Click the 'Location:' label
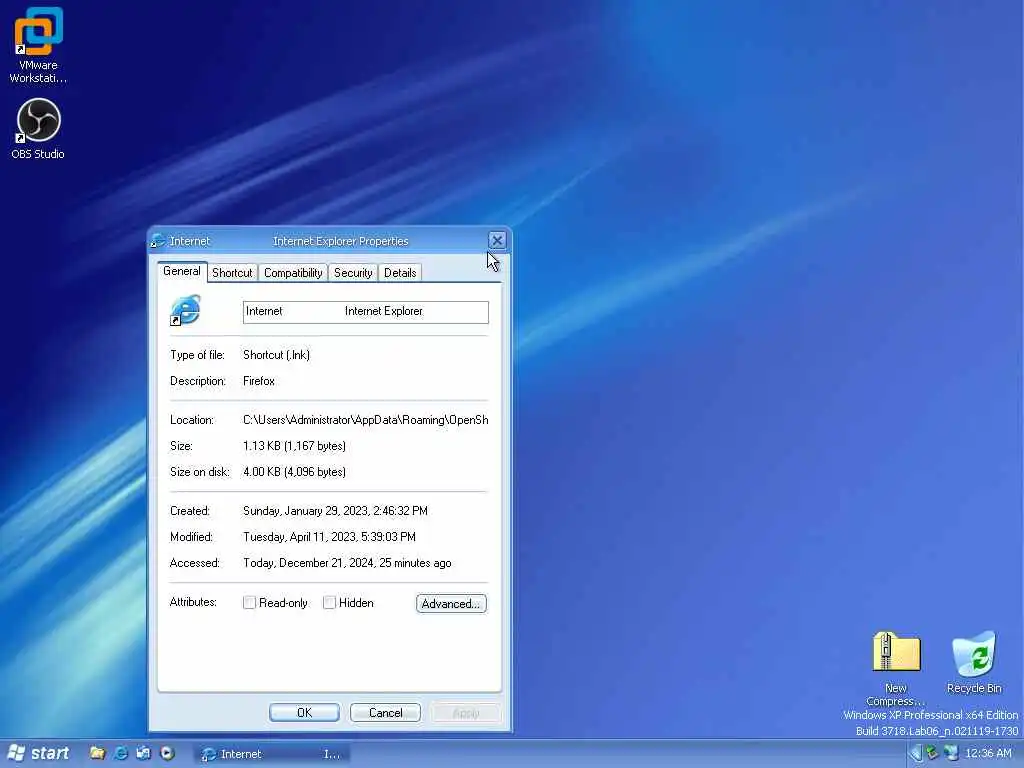 point(192,420)
